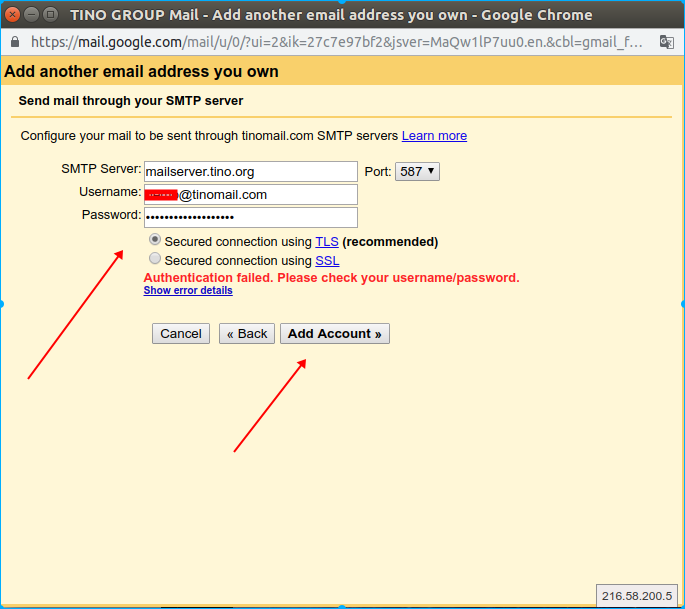Image resolution: width=685 pixels, height=609 pixels.
Task: Click the 216.58.200.5 IP address label
Action: pos(637,596)
